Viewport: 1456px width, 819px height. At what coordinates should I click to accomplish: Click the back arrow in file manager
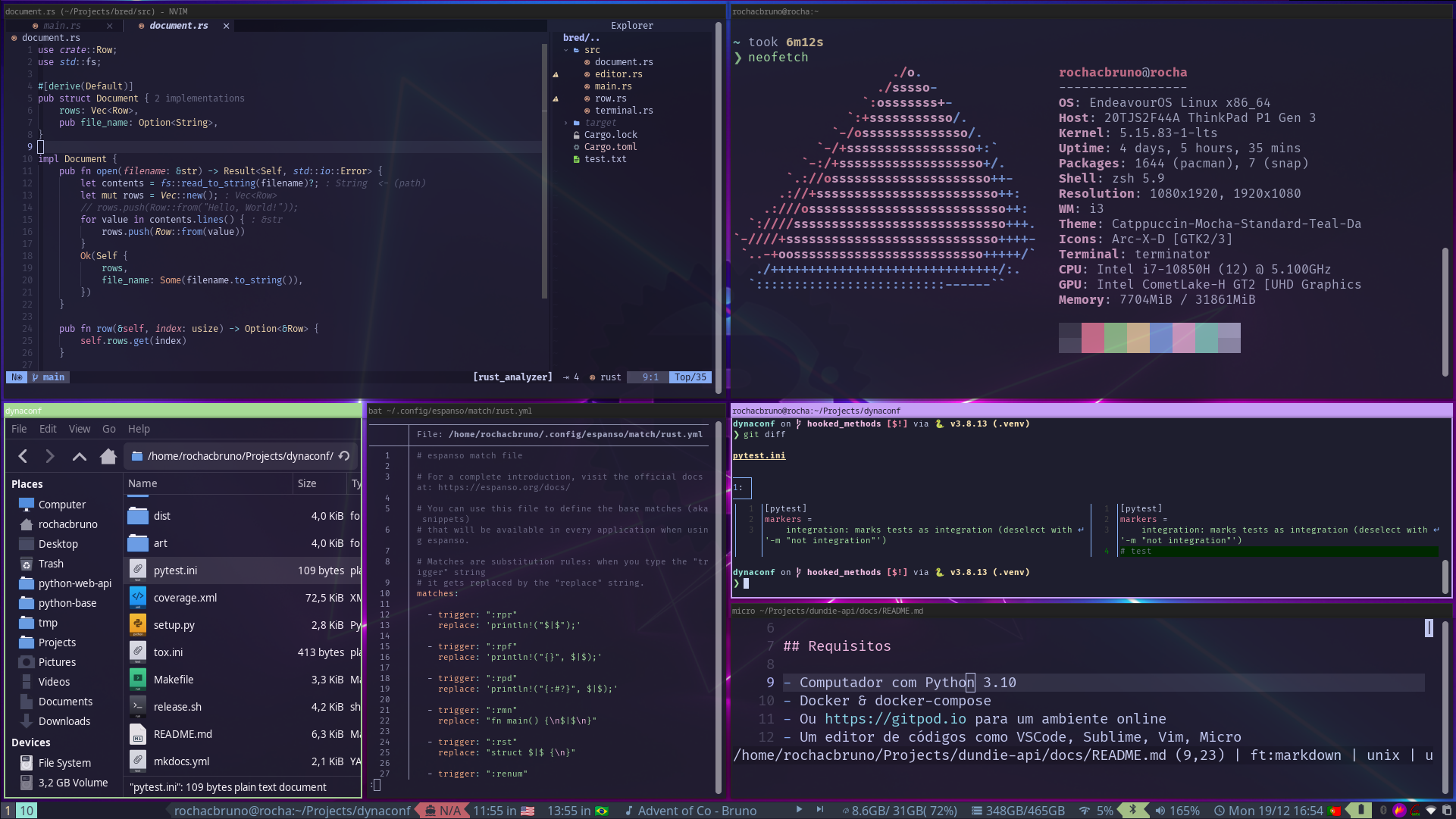click(23, 456)
